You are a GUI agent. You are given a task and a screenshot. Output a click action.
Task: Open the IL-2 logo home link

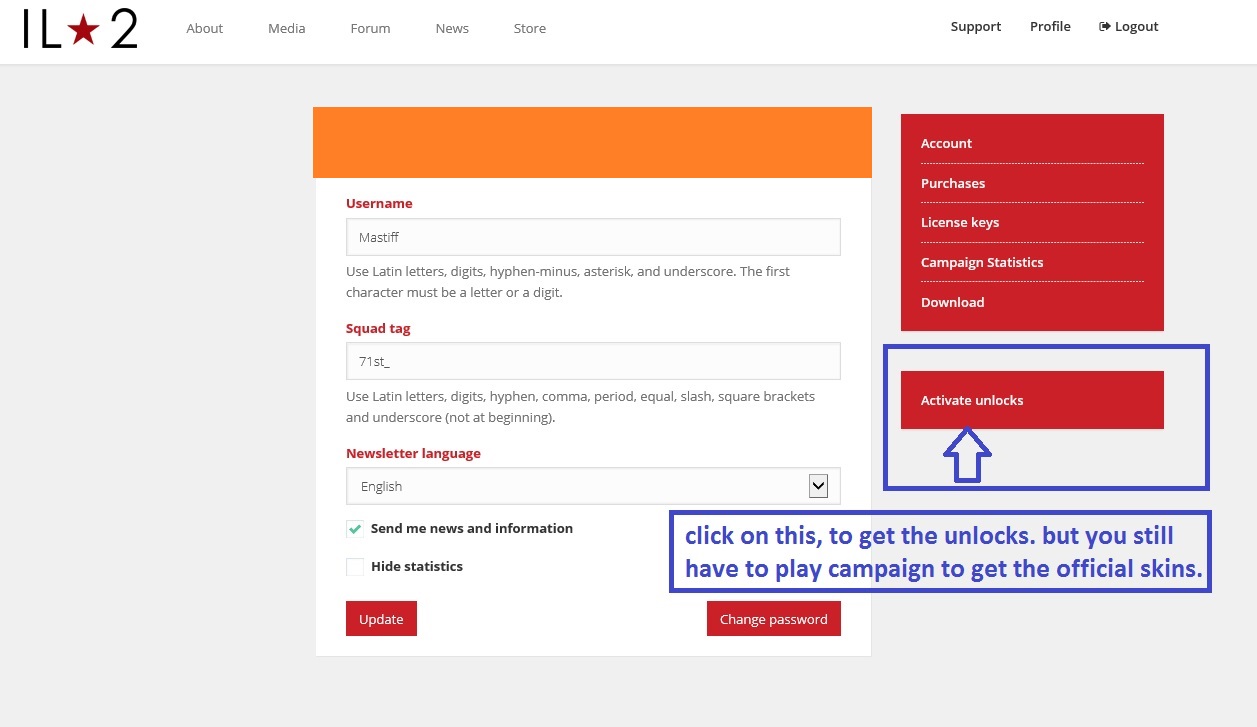pyautogui.click(x=80, y=30)
